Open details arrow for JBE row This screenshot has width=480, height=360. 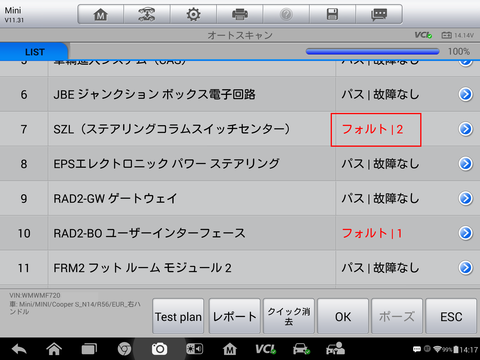tap(466, 94)
